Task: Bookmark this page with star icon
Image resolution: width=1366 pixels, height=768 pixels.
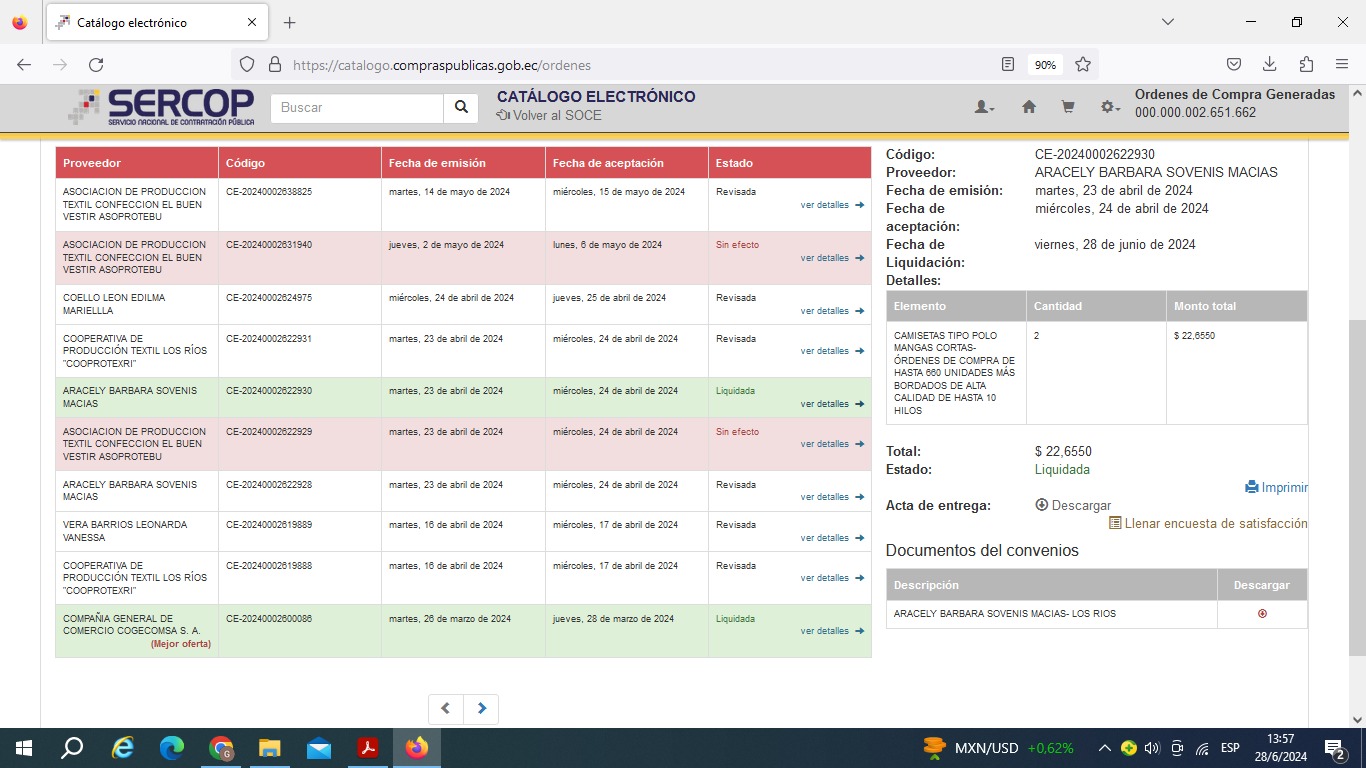Action: (1083, 65)
